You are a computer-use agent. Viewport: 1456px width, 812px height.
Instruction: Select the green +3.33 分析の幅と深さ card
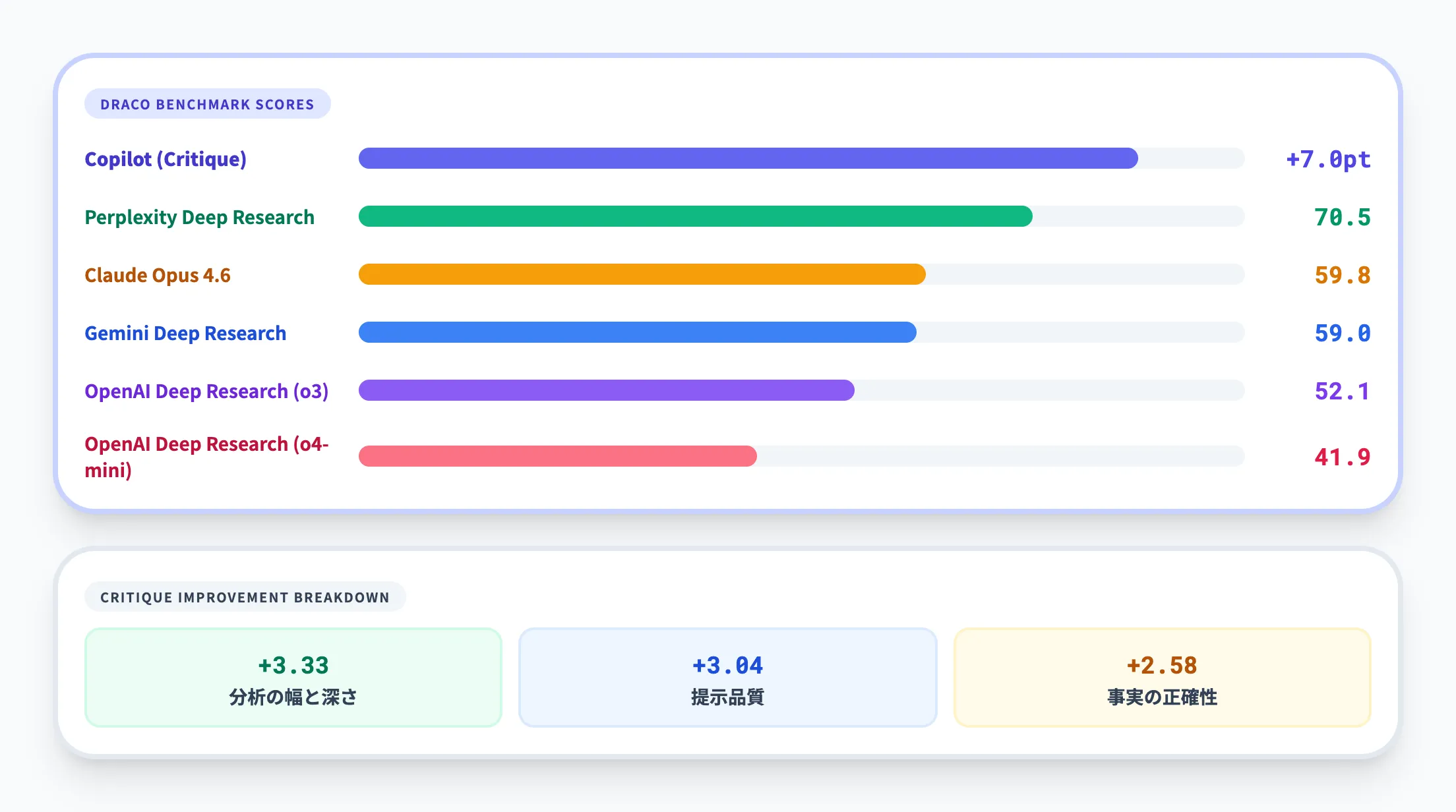click(x=293, y=678)
